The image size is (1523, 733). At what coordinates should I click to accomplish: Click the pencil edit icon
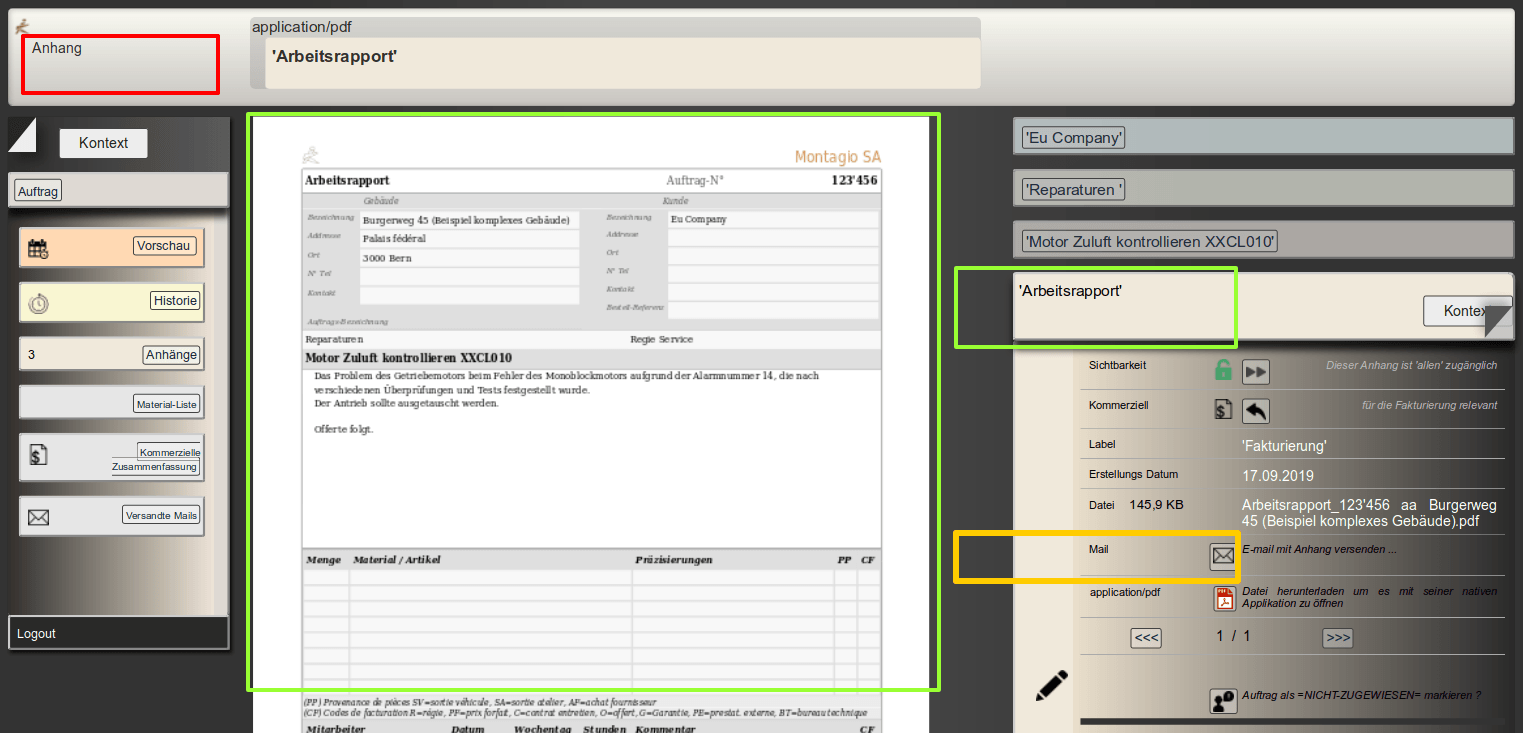(1051, 685)
